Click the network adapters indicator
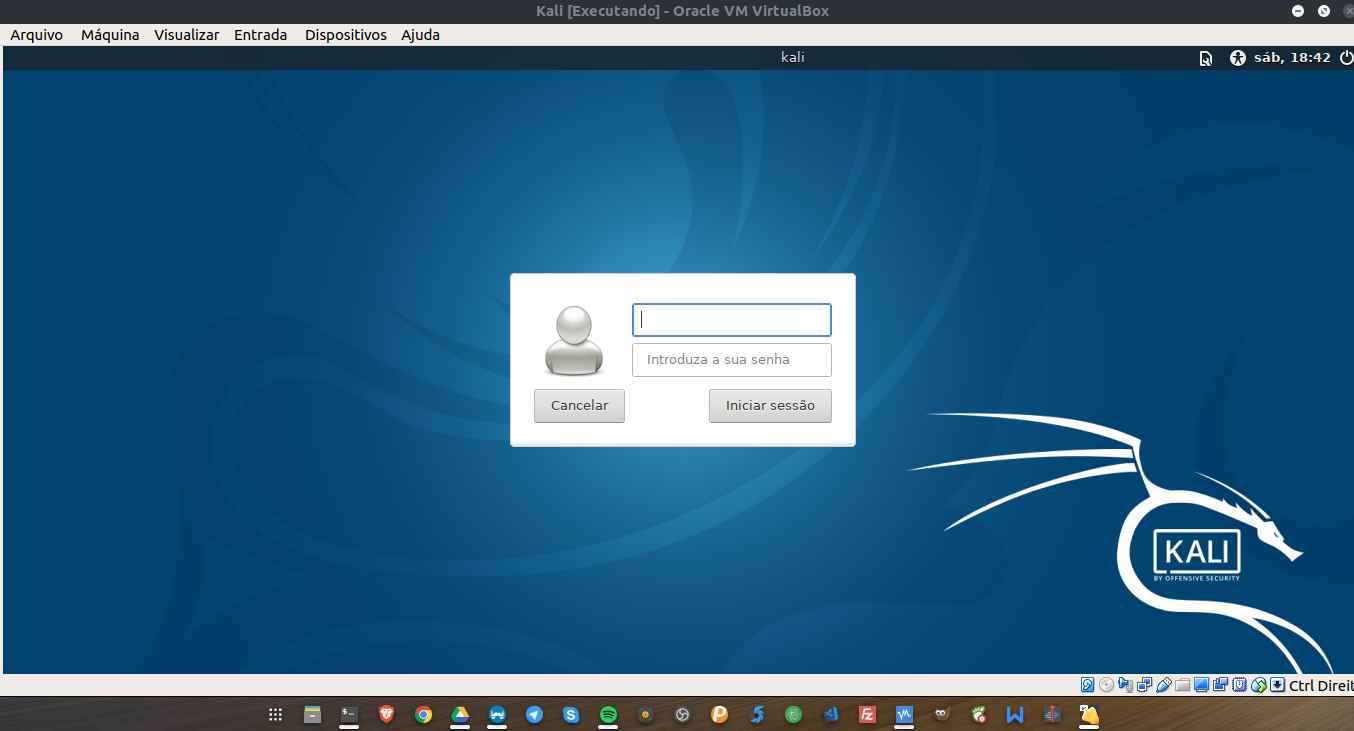Image resolution: width=1354 pixels, height=731 pixels. tap(1144, 685)
